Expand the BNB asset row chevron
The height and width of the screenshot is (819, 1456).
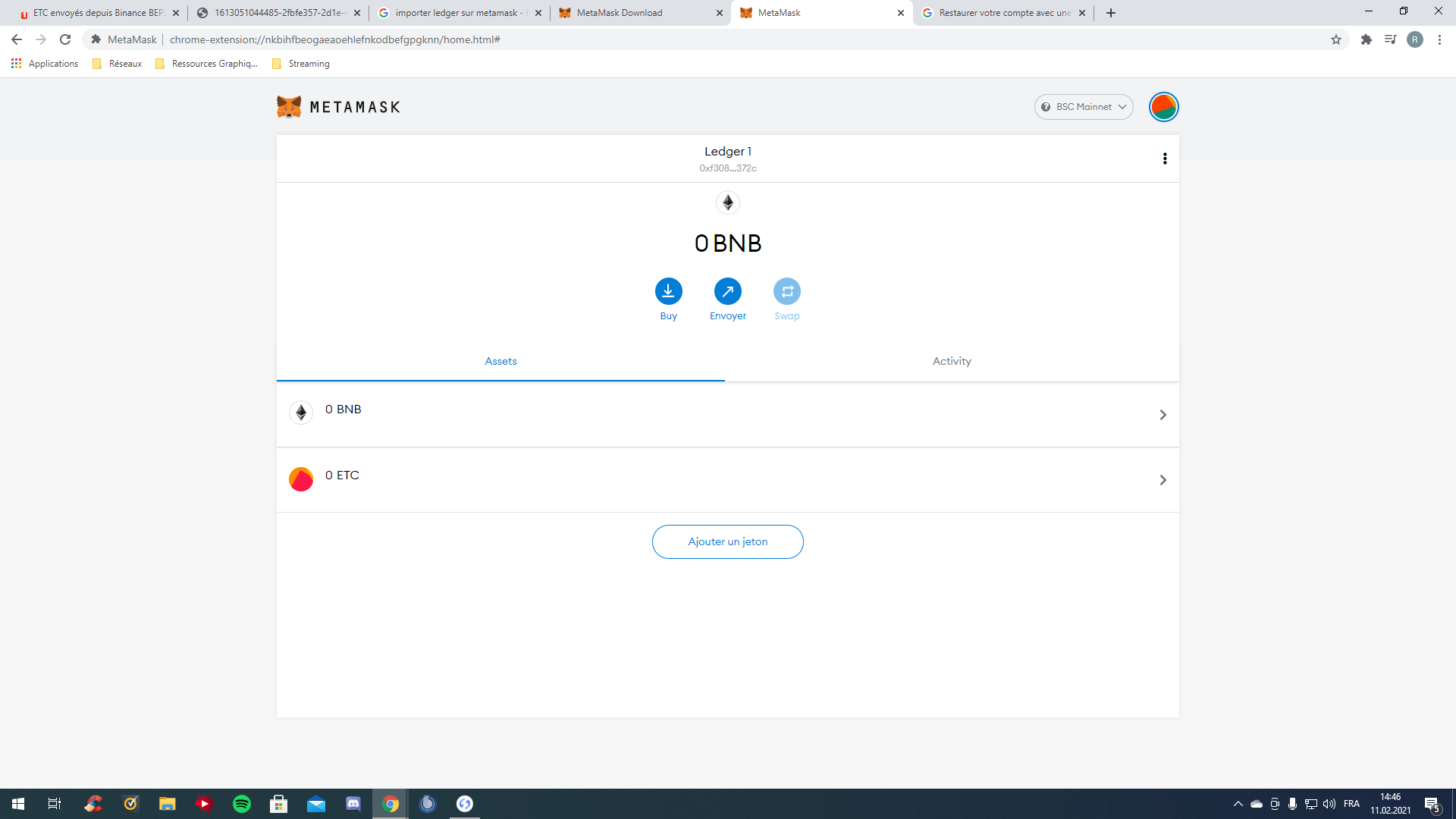pyautogui.click(x=1163, y=415)
